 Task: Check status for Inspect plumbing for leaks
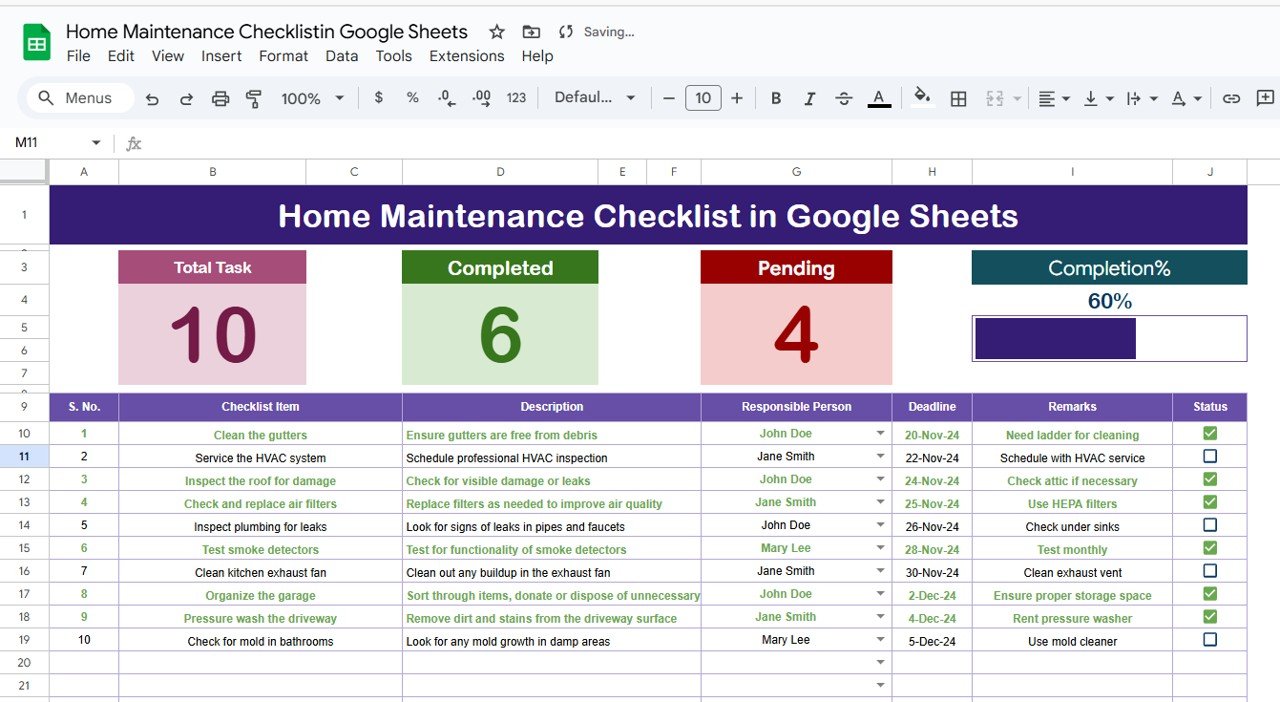[1210, 525]
